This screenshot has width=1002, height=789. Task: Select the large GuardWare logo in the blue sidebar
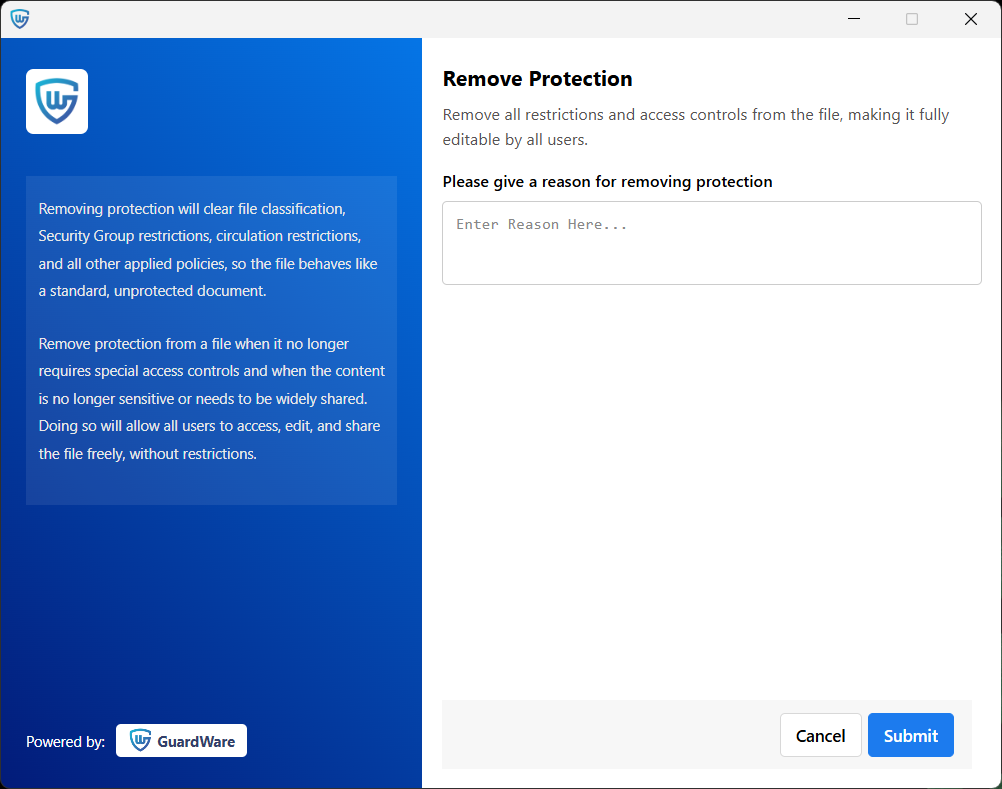tap(56, 101)
